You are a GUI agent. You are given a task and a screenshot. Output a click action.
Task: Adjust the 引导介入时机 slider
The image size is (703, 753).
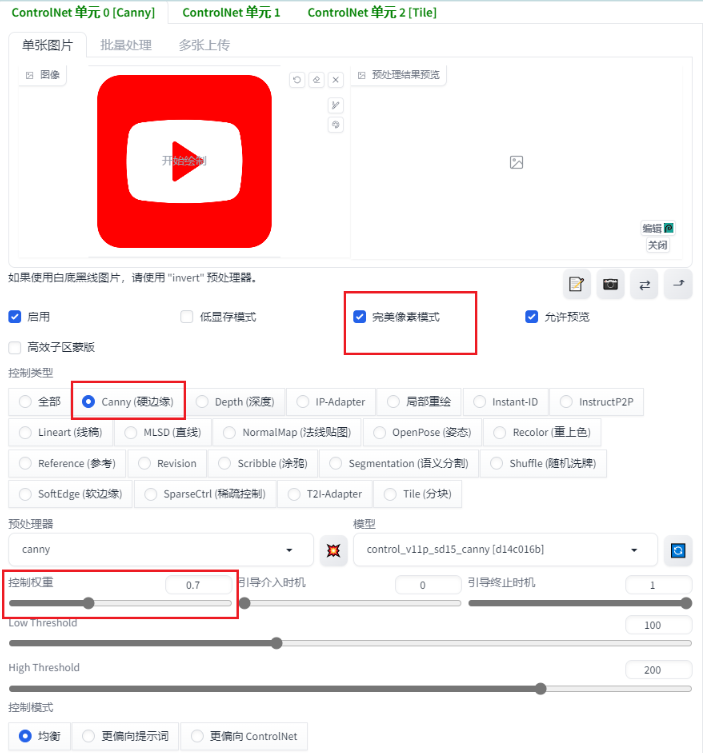[350, 603]
